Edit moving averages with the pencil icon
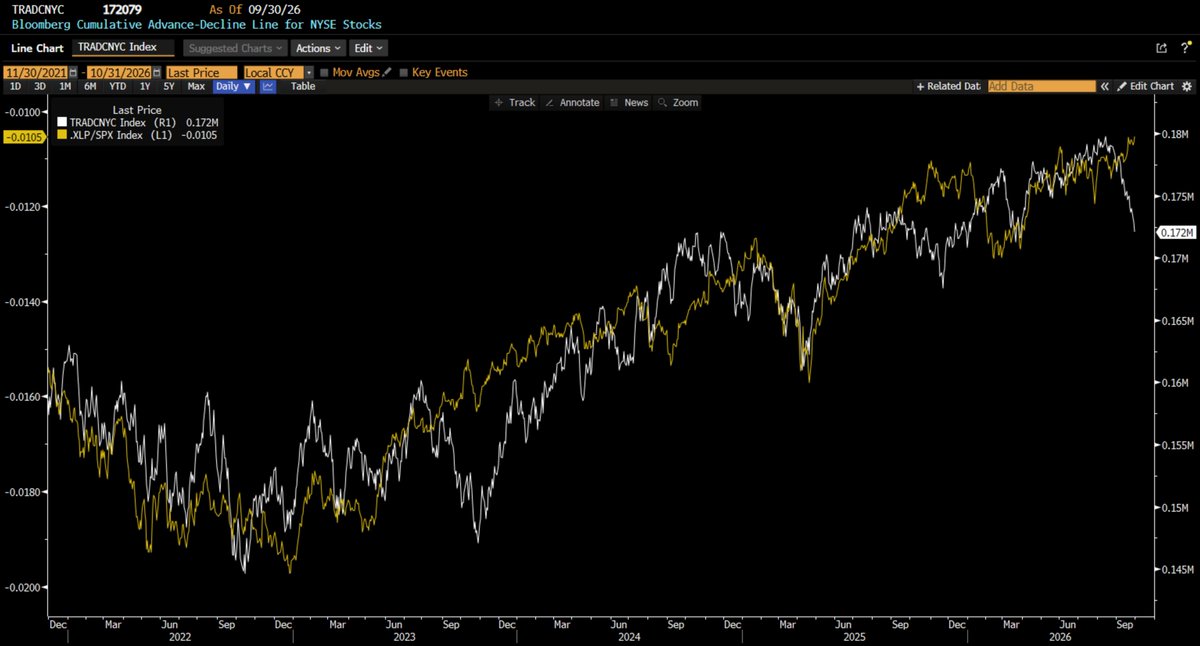 (x=386, y=72)
